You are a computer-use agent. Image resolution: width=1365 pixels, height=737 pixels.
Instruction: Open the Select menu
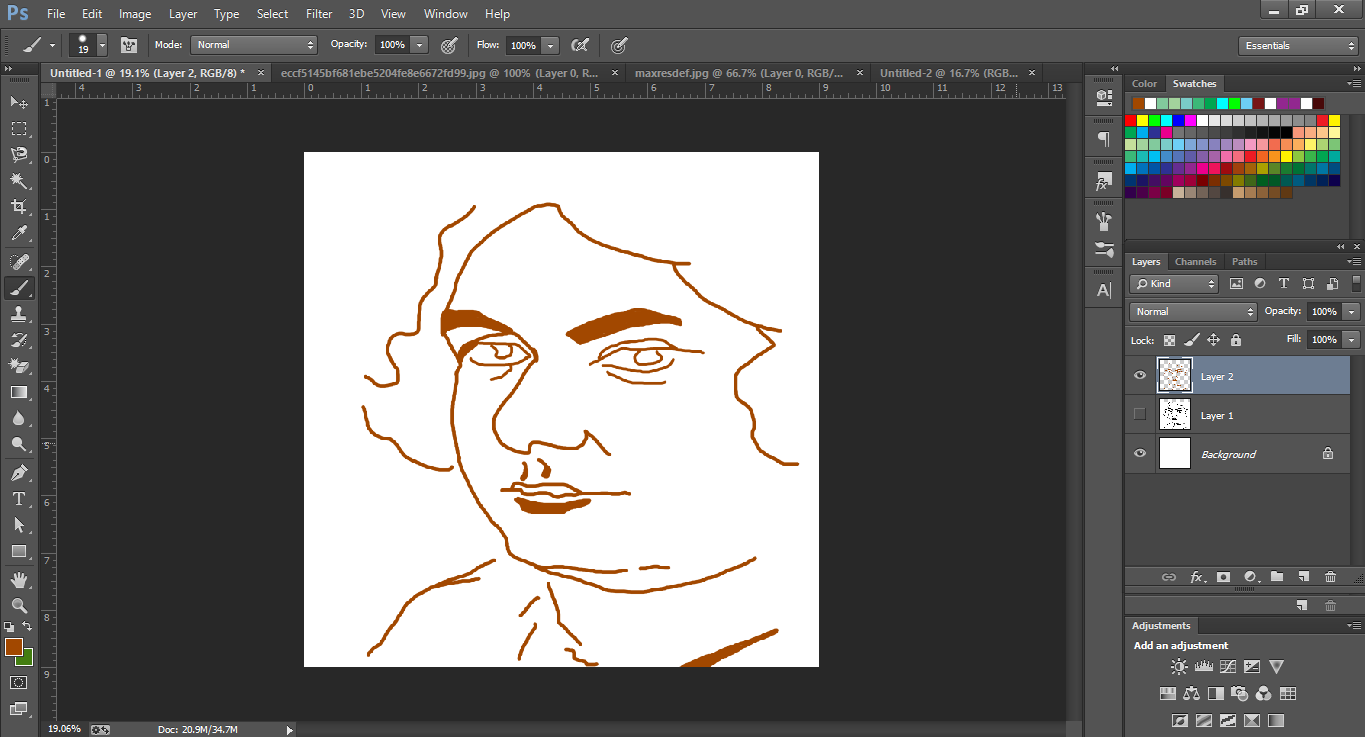coord(272,14)
